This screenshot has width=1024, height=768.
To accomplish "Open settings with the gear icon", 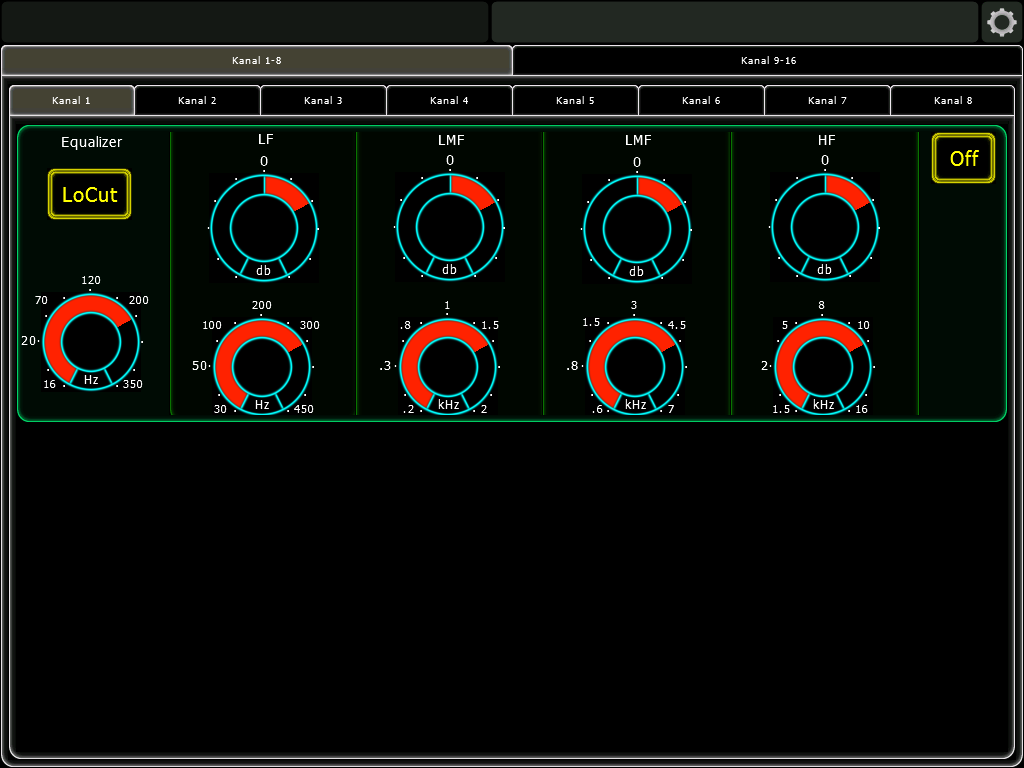I will tap(1000, 22).
